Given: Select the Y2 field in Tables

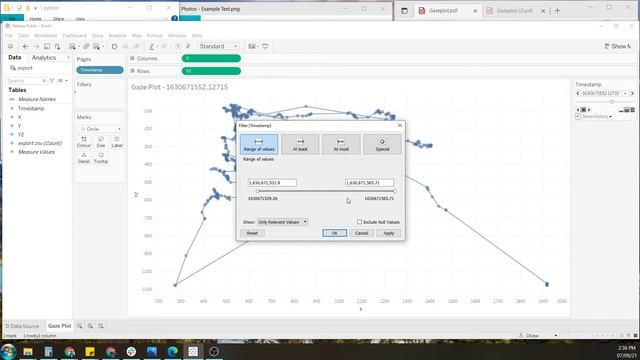Looking at the screenshot, I should [x=21, y=134].
